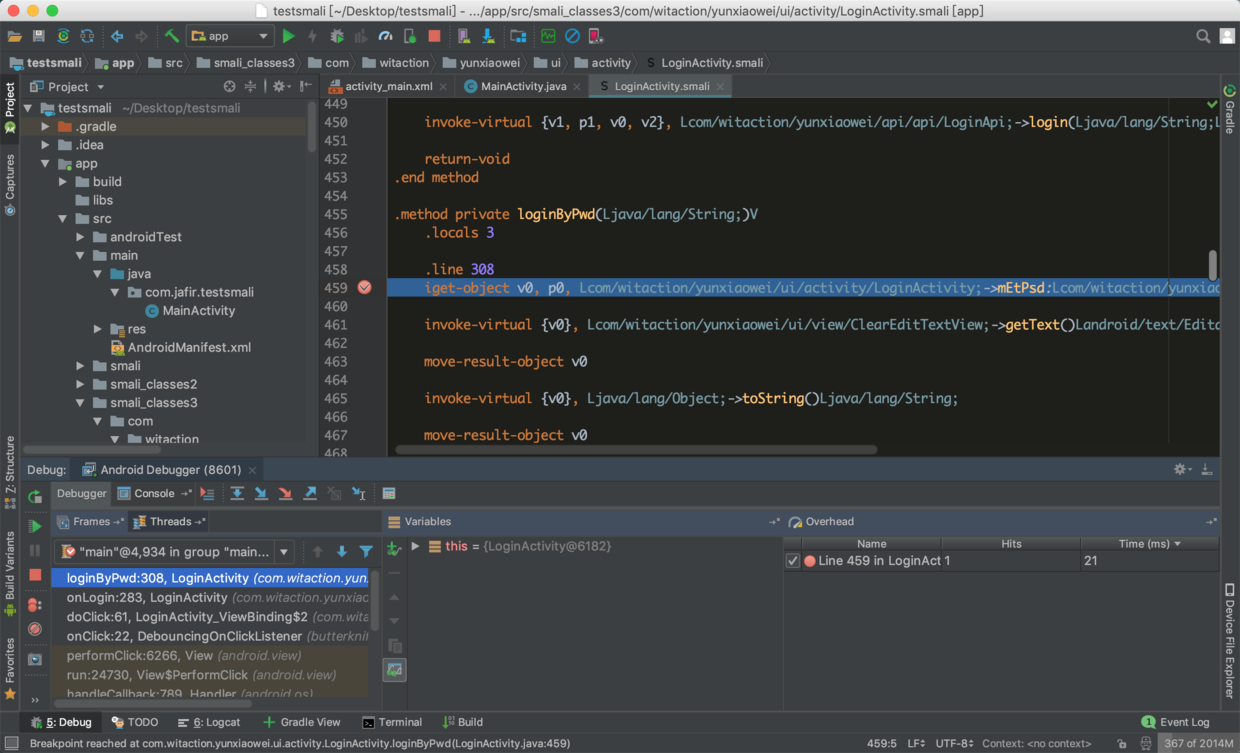Click Resume Program in the debug sidebar
This screenshot has height=753, width=1240.
[35, 526]
